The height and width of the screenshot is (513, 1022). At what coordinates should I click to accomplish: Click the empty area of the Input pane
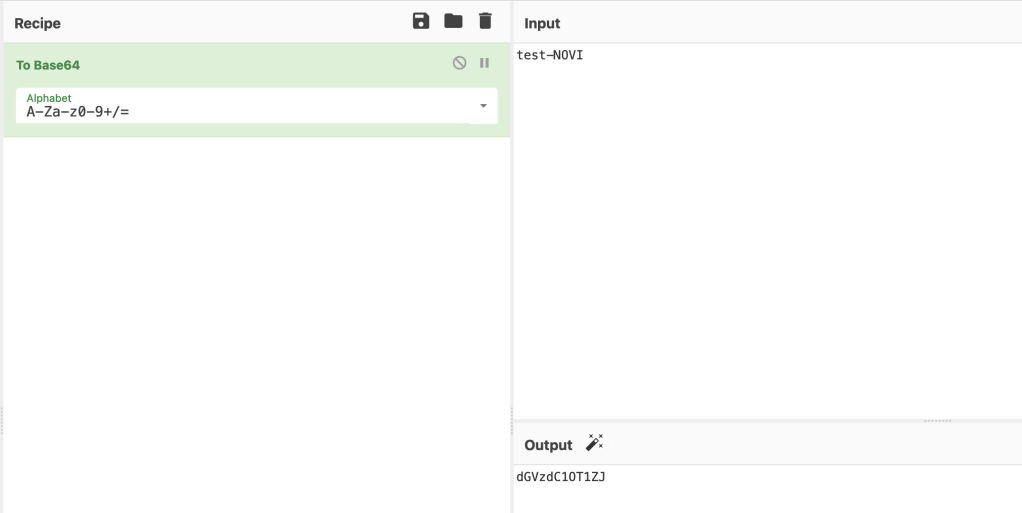(766, 240)
